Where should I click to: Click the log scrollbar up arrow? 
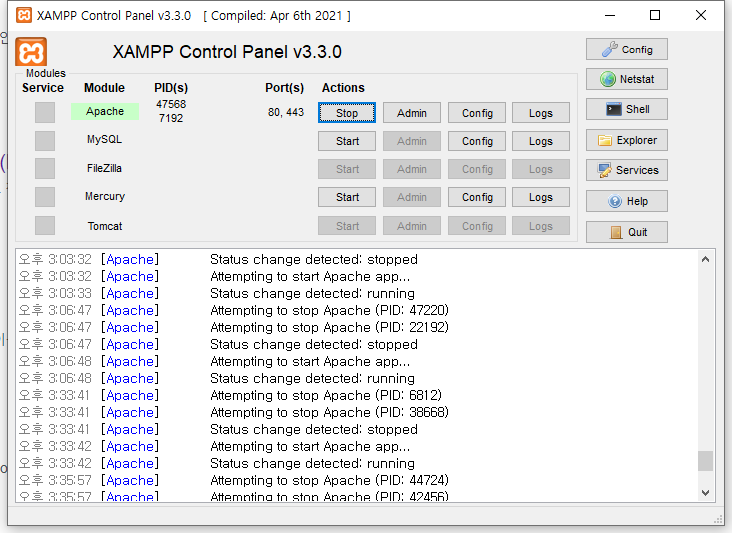coord(705,259)
